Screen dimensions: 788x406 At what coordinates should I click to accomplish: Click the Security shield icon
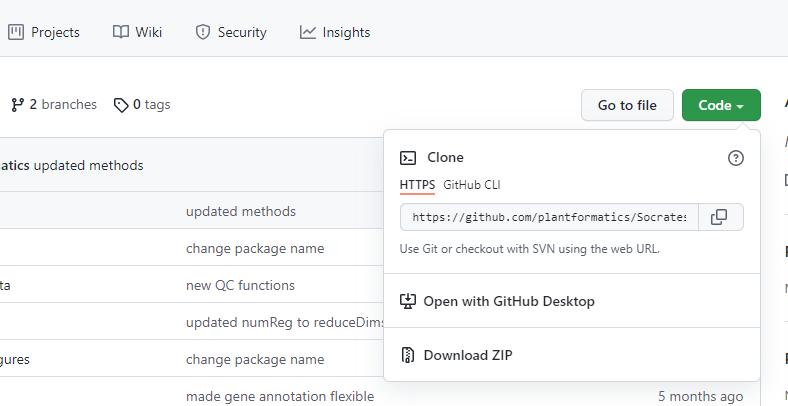coord(203,32)
